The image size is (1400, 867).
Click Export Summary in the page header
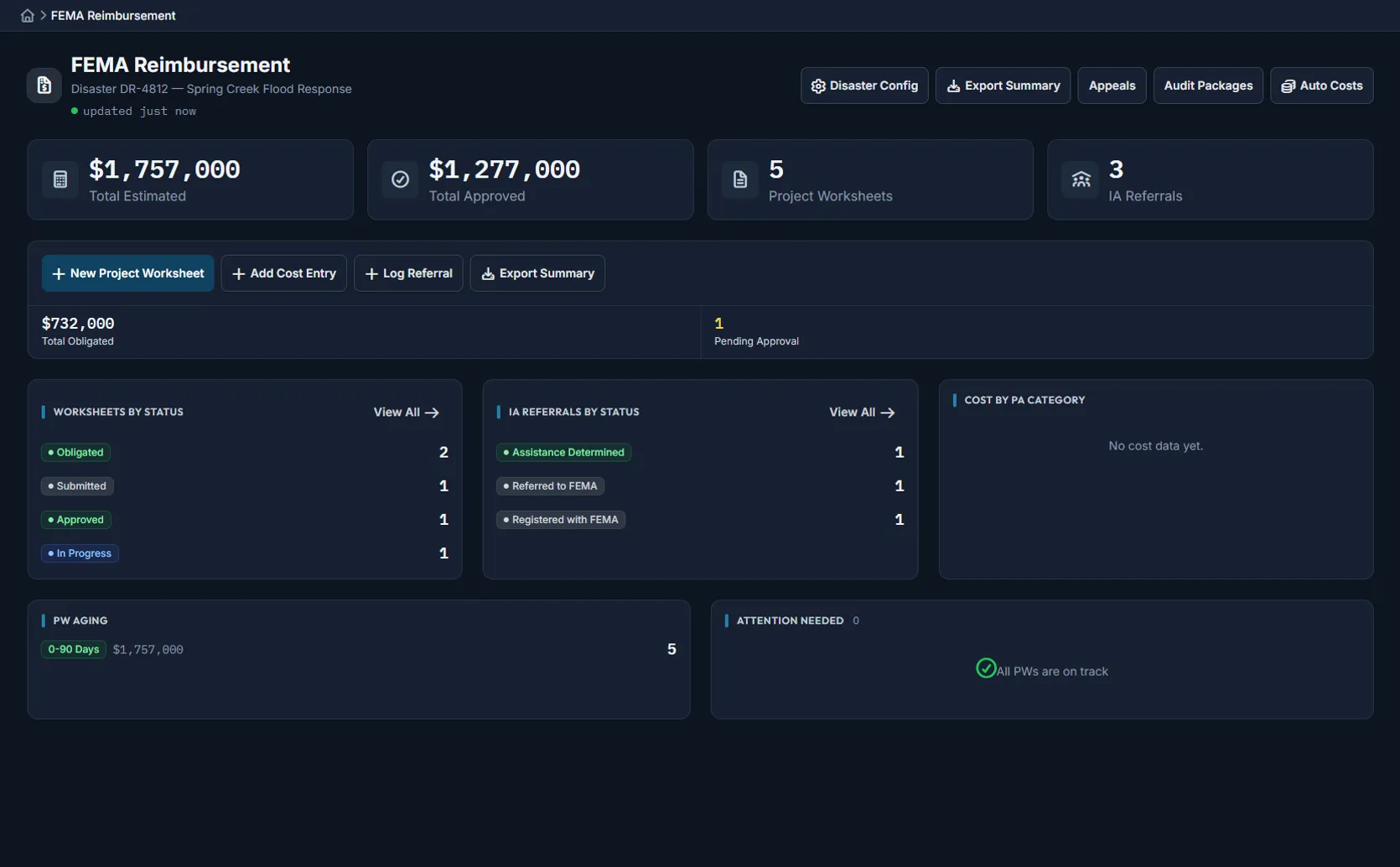click(x=1003, y=86)
